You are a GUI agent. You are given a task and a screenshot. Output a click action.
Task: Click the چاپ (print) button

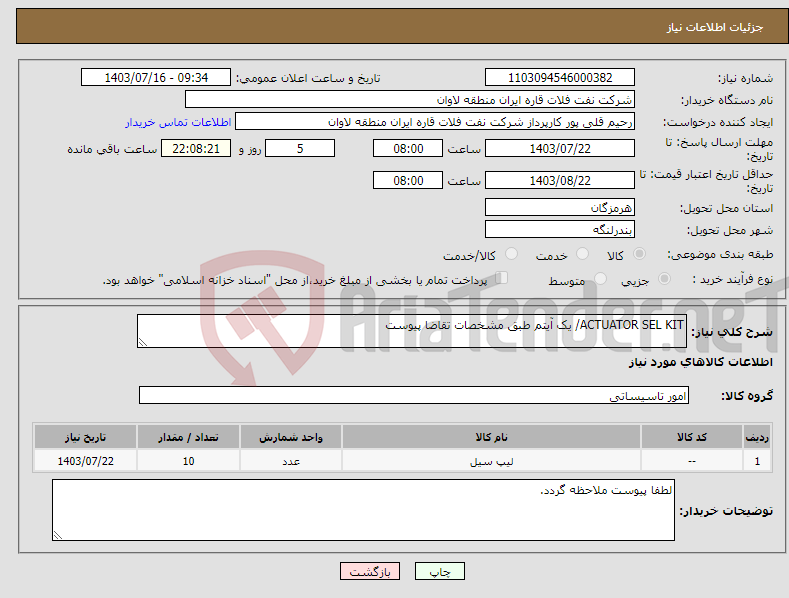439,571
